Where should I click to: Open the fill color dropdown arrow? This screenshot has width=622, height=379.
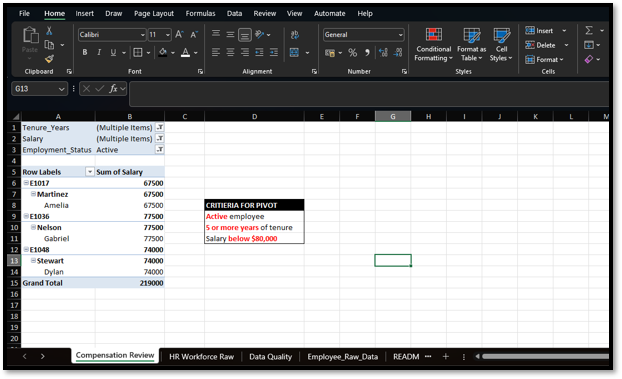tap(173, 53)
